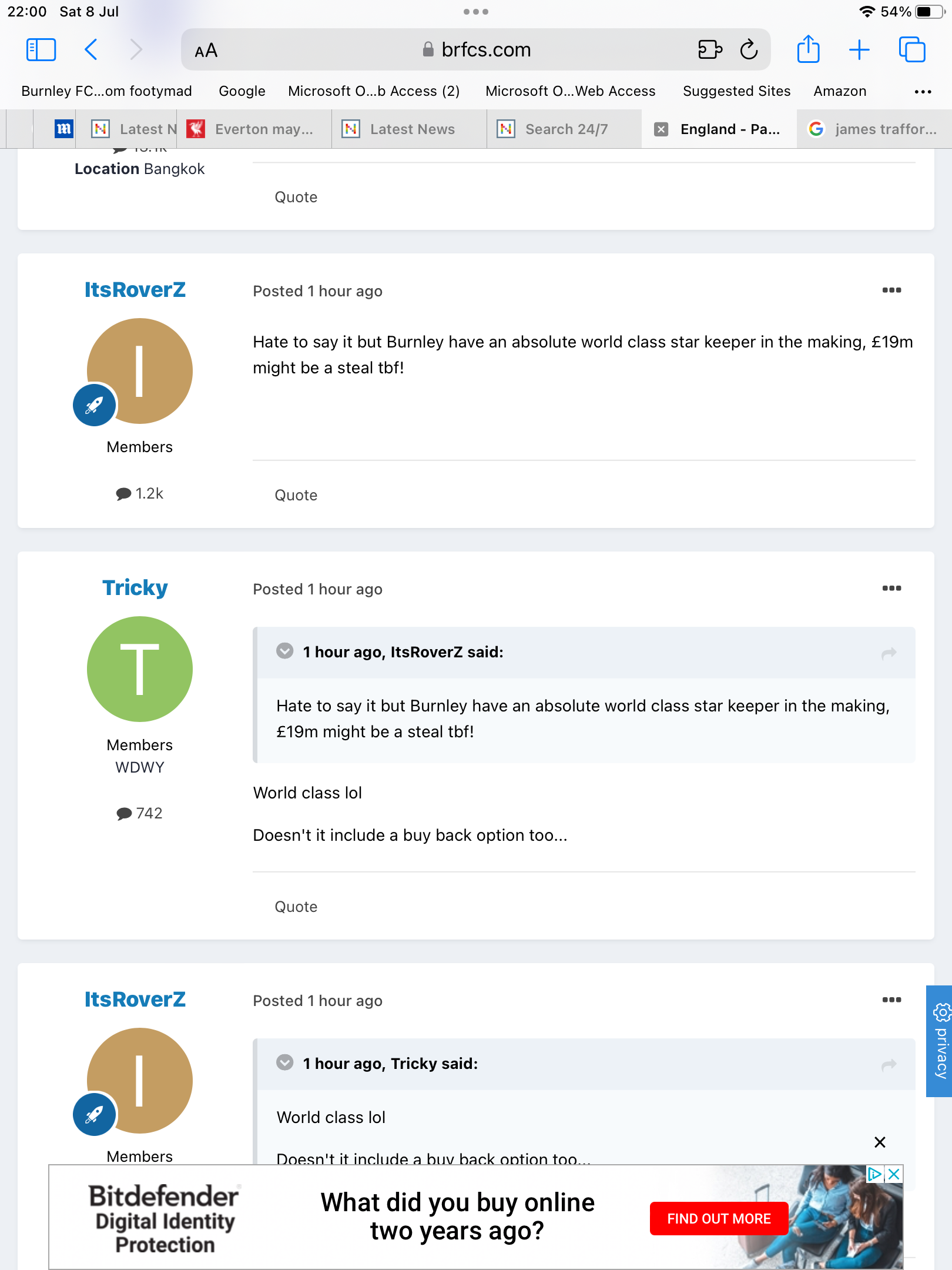Viewport: 952px width, 1270px height.
Task: Open the extensions icon in address bar
Action: click(x=710, y=50)
